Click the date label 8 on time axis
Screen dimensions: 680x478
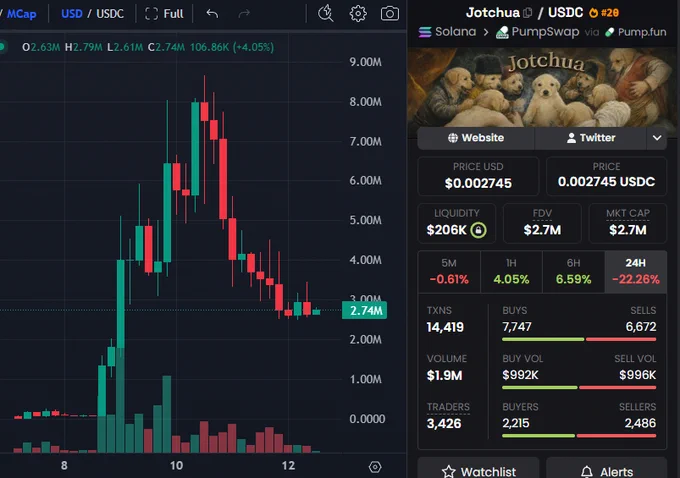point(64,465)
